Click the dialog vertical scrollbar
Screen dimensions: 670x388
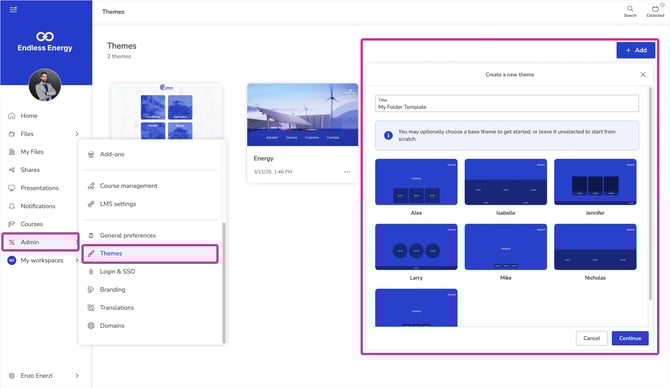tap(650, 193)
